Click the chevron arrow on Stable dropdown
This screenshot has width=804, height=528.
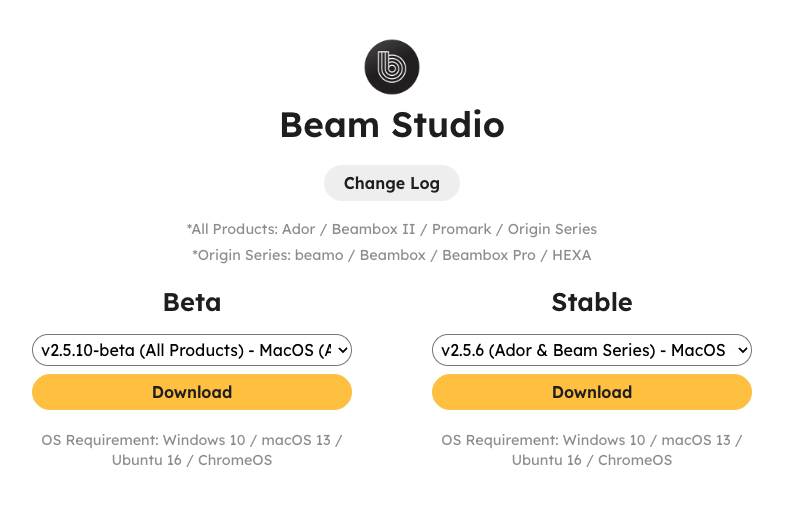click(x=742, y=351)
